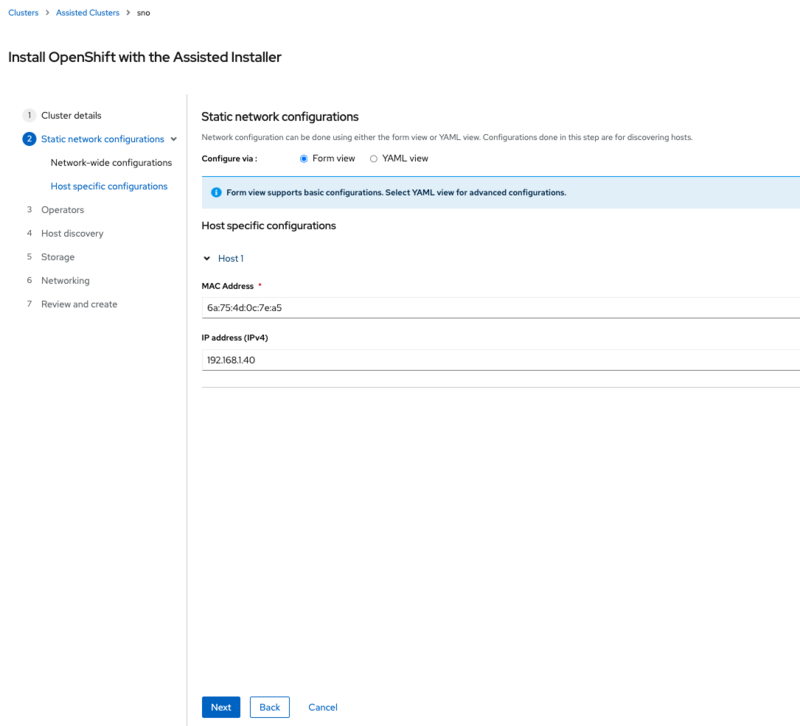Collapse Static network configurations via its chevron

(x=172, y=139)
